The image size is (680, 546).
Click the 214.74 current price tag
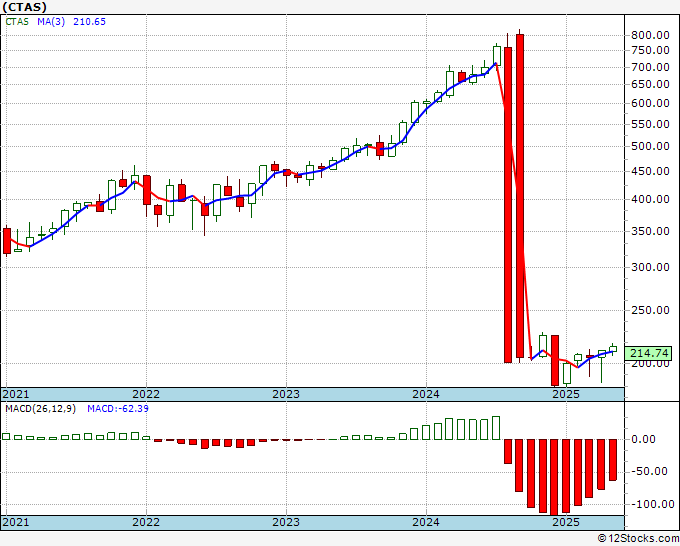click(x=648, y=353)
